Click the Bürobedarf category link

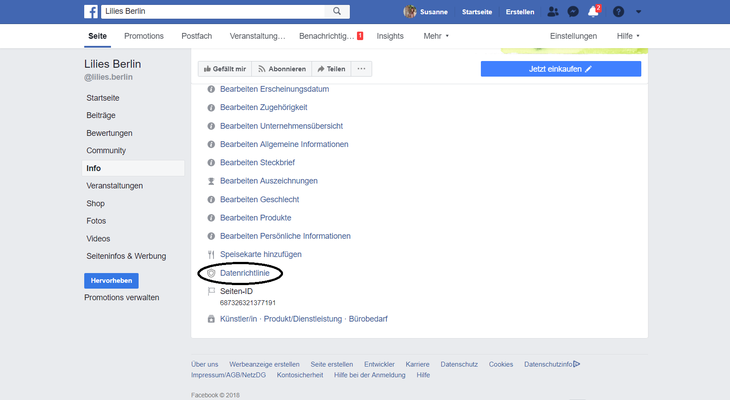click(x=368, y=319)
